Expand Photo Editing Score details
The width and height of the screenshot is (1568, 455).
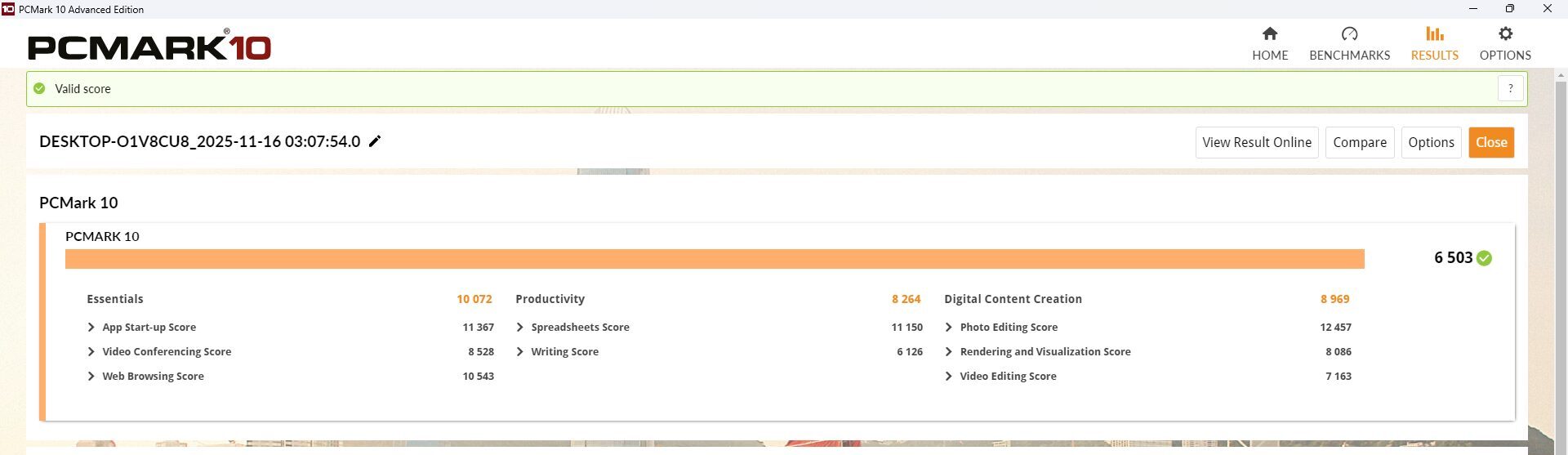click(x=948, y=328)
